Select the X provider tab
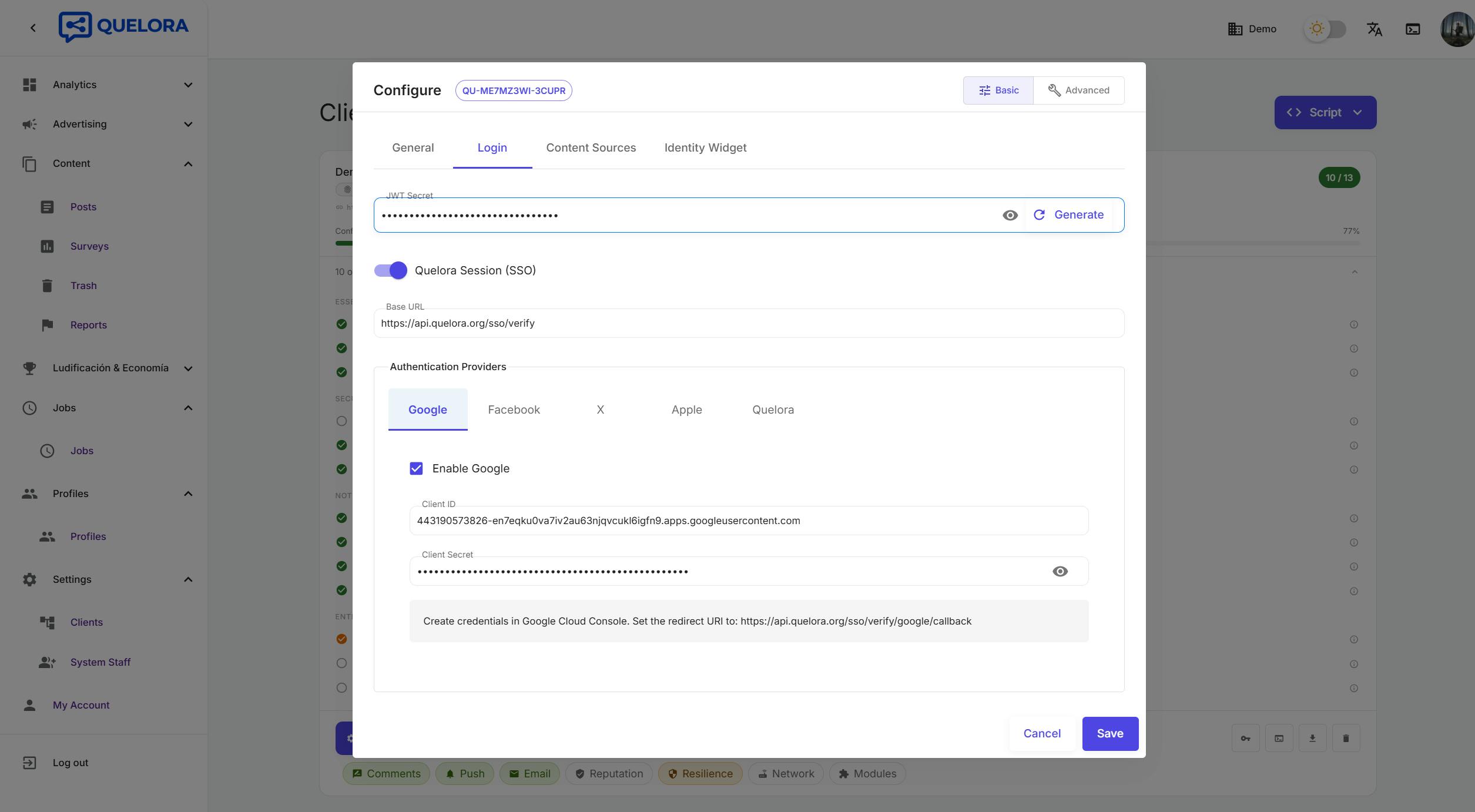 pyautogui.click(x=601, y=410)
